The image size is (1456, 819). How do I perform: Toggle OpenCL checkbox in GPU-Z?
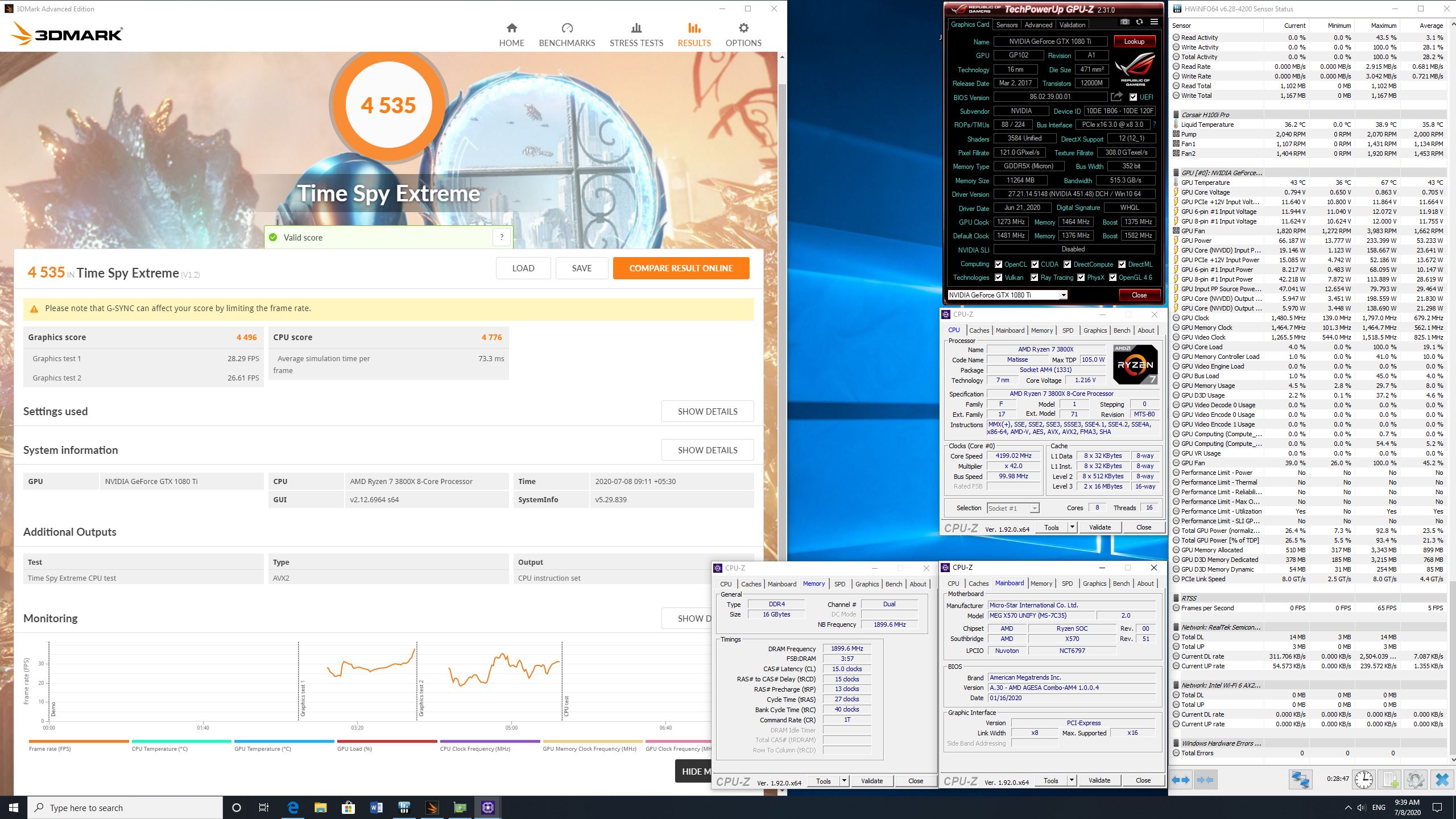[x=998, y=264]
